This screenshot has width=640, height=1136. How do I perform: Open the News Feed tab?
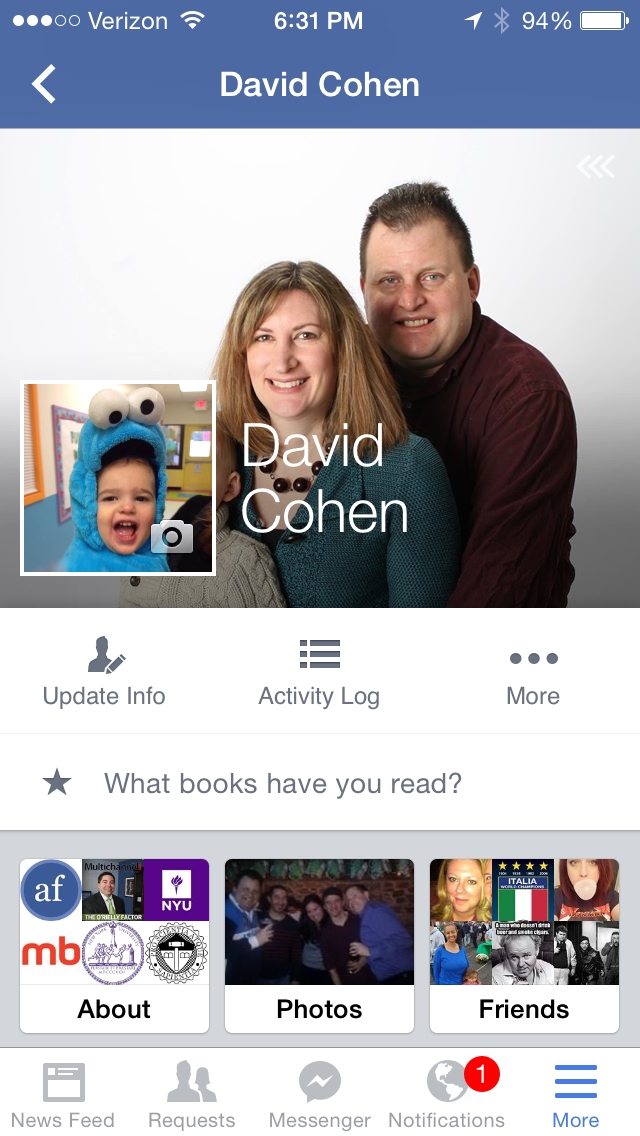63,1095
